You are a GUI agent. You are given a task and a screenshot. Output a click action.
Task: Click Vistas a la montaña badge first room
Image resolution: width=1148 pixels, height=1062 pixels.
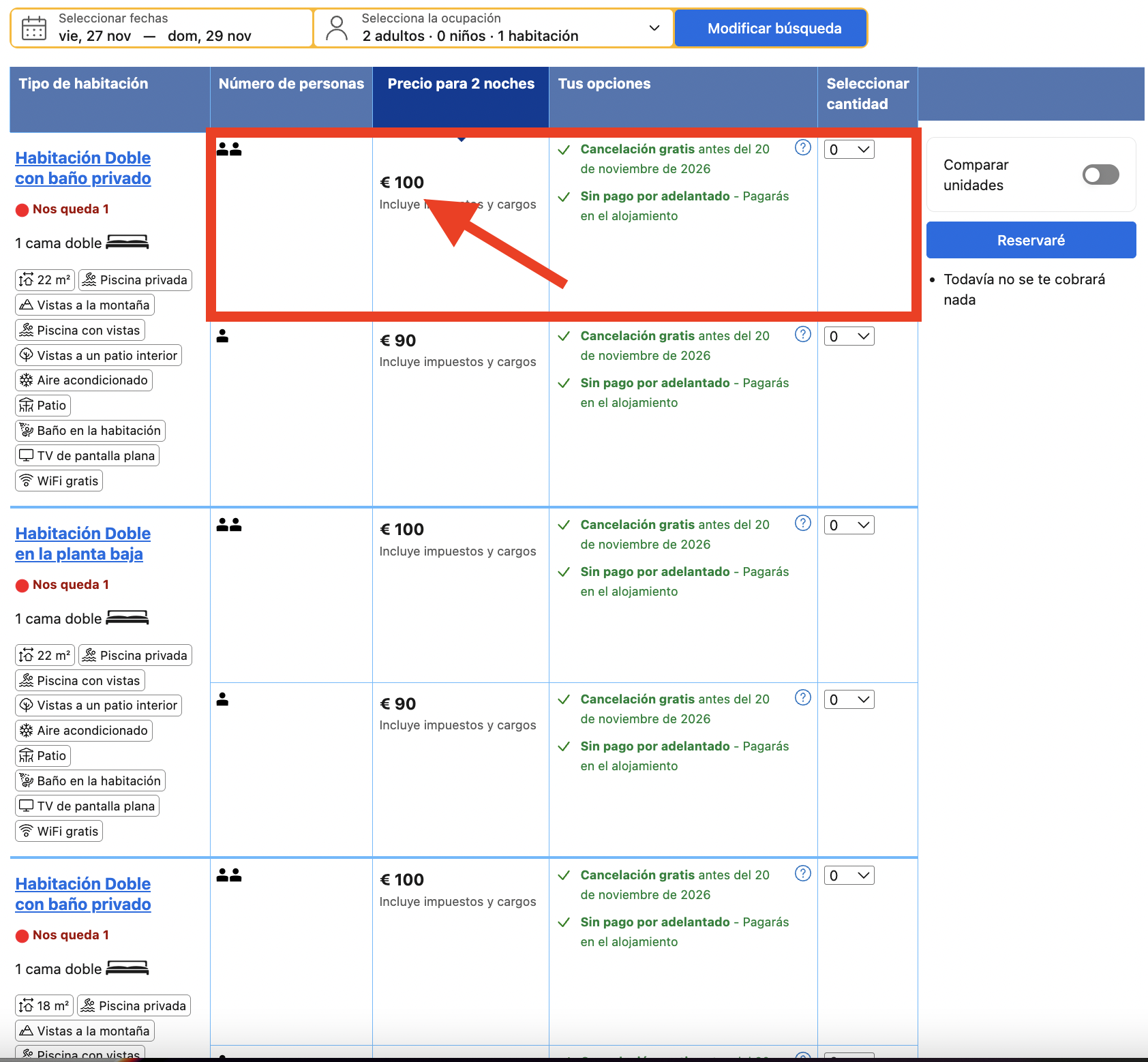point(85,305)
